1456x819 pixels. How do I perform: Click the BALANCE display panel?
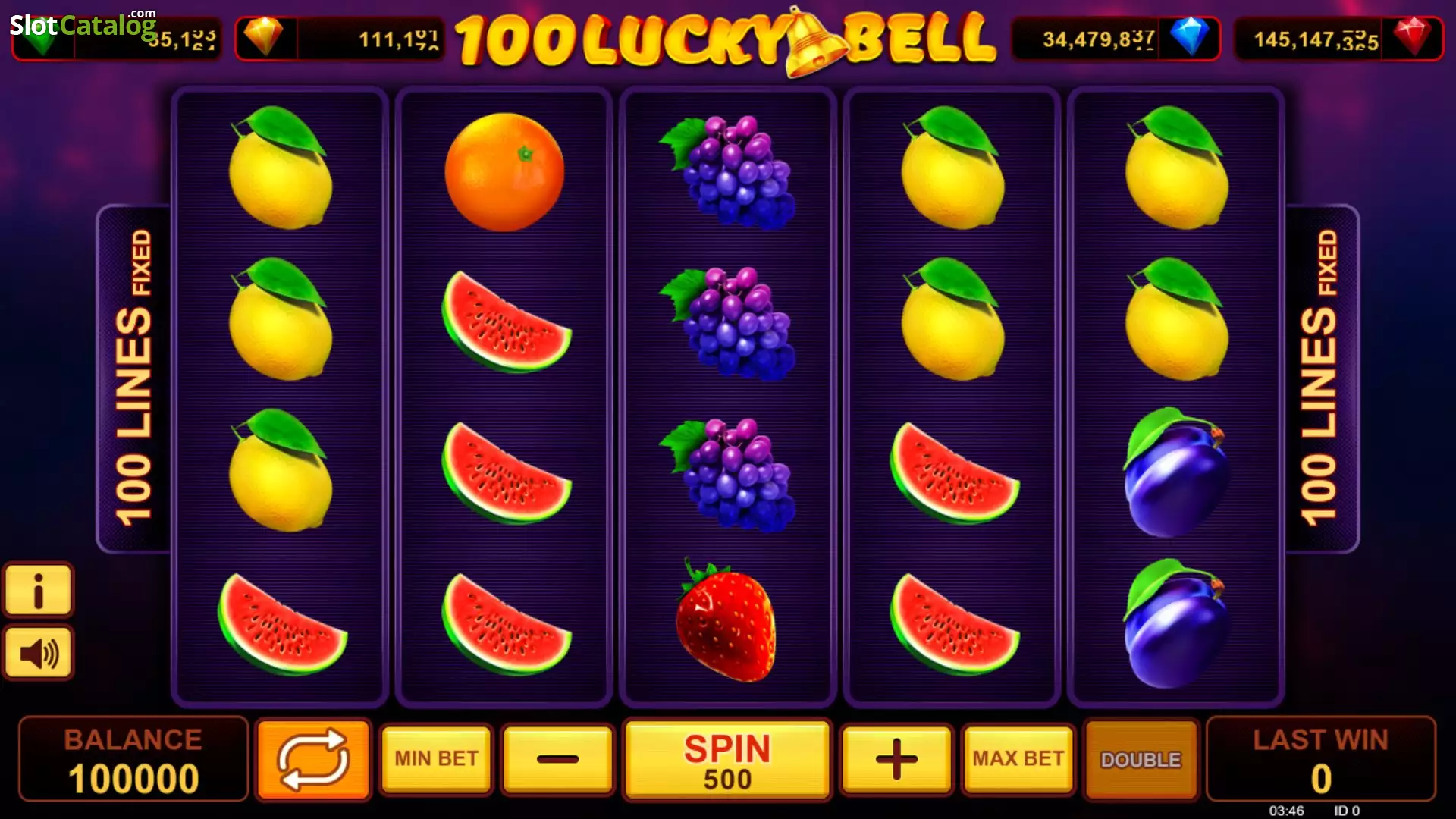[x=133, y=759]
